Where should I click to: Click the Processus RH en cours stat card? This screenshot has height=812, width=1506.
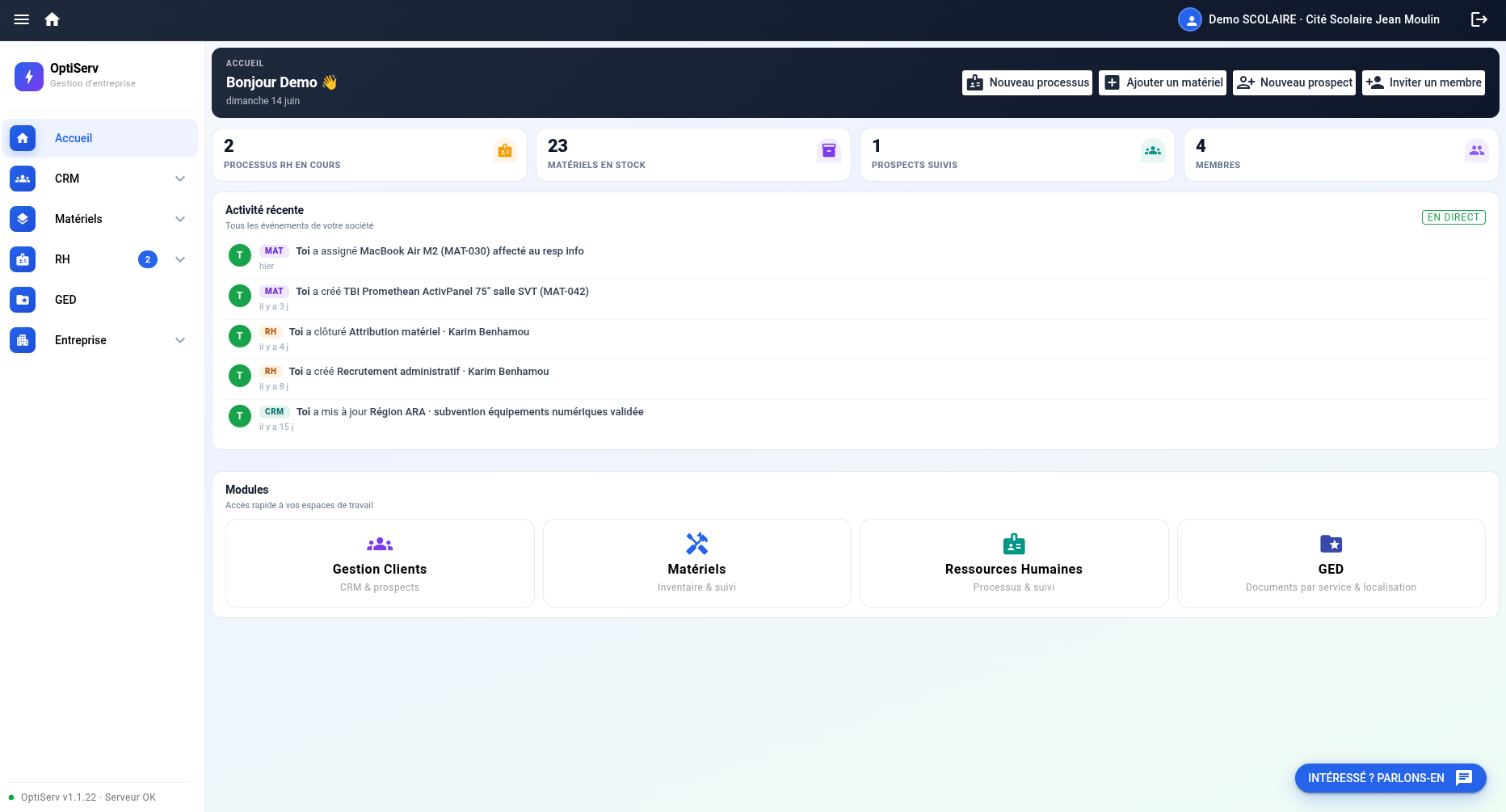[x=369, y=154]
